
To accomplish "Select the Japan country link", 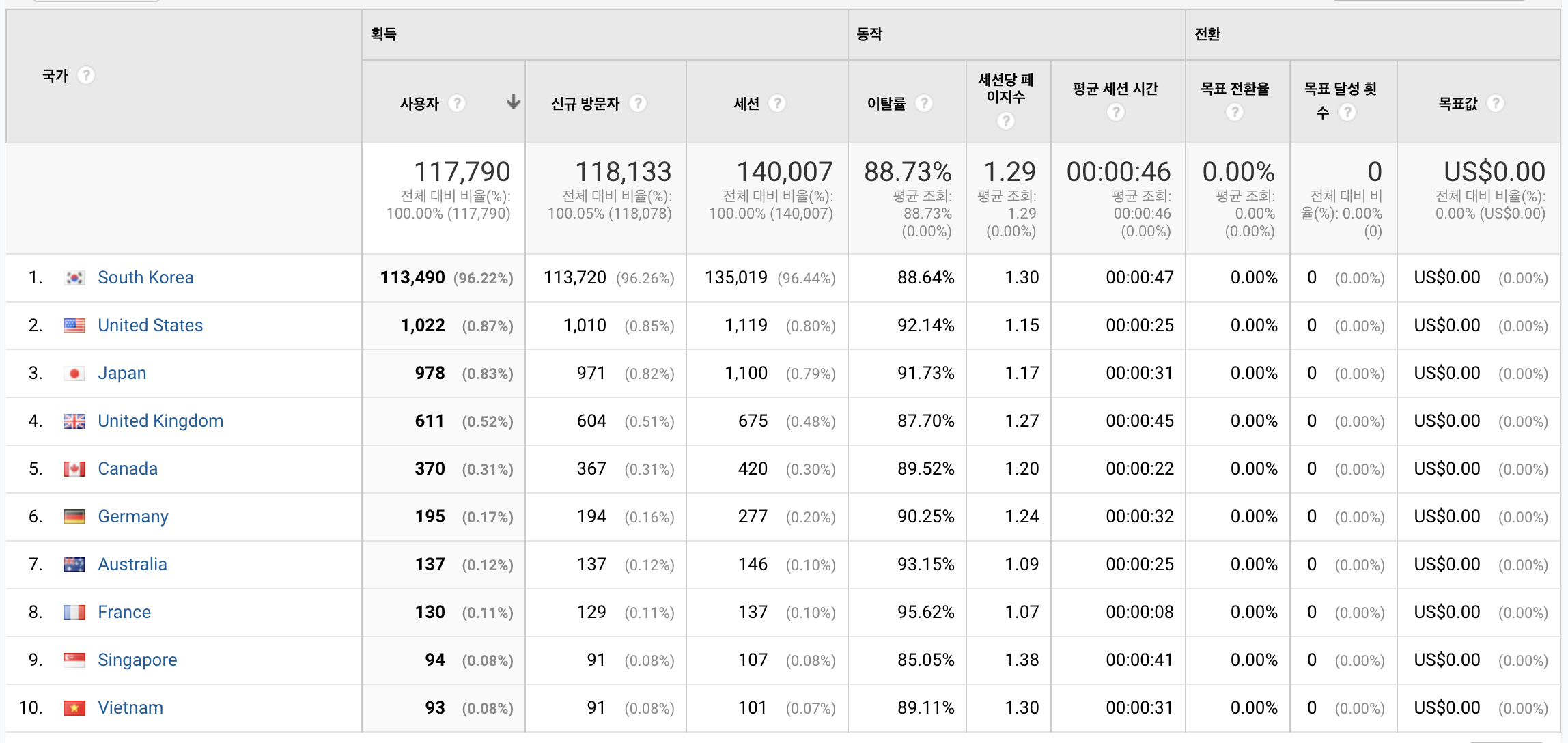I will [x=122, y=374].
